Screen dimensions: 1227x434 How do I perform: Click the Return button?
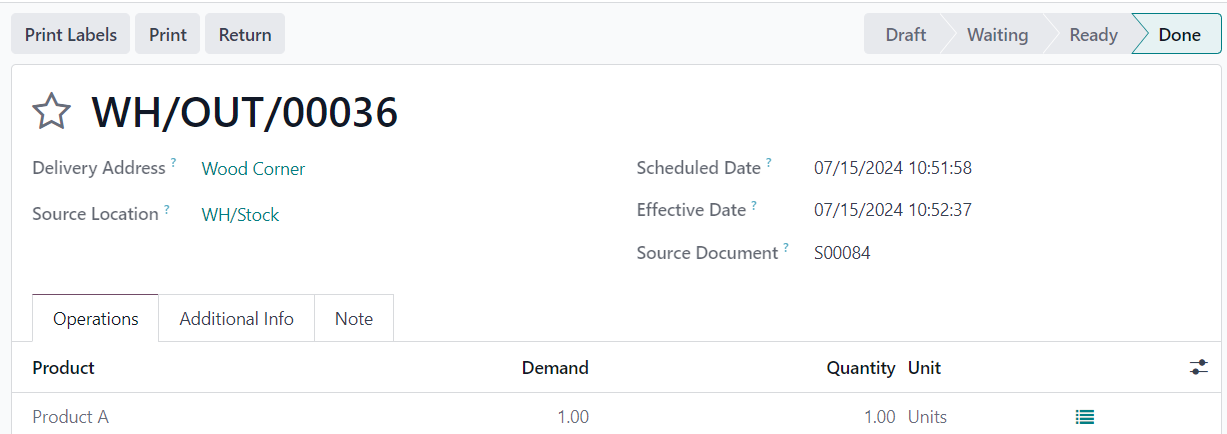pos(245,34)
